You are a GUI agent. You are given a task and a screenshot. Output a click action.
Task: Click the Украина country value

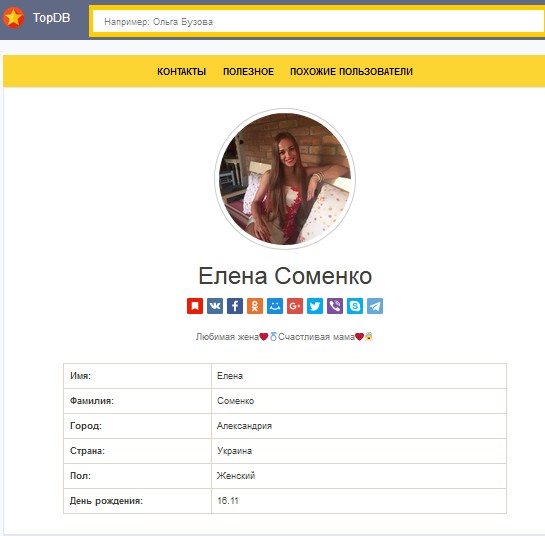click(x=235, y=451)
